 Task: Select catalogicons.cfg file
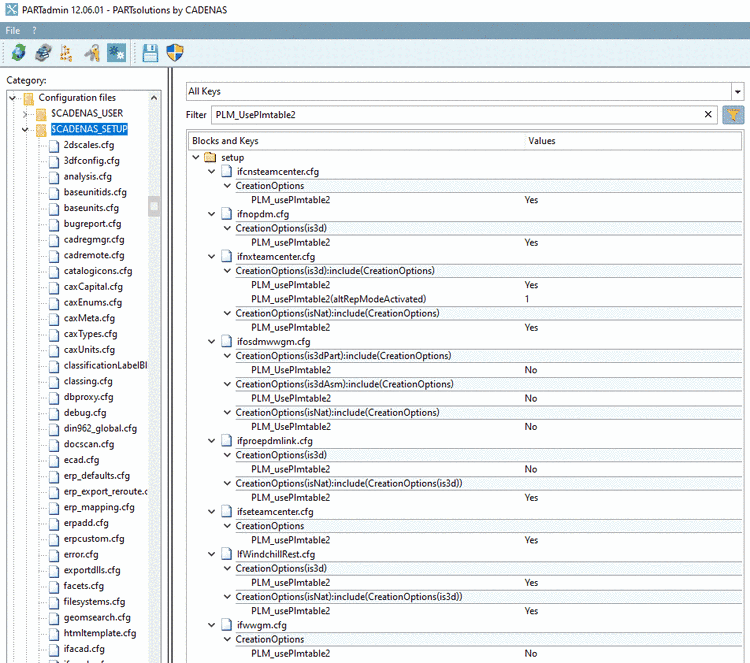click(x=98, y=271)
